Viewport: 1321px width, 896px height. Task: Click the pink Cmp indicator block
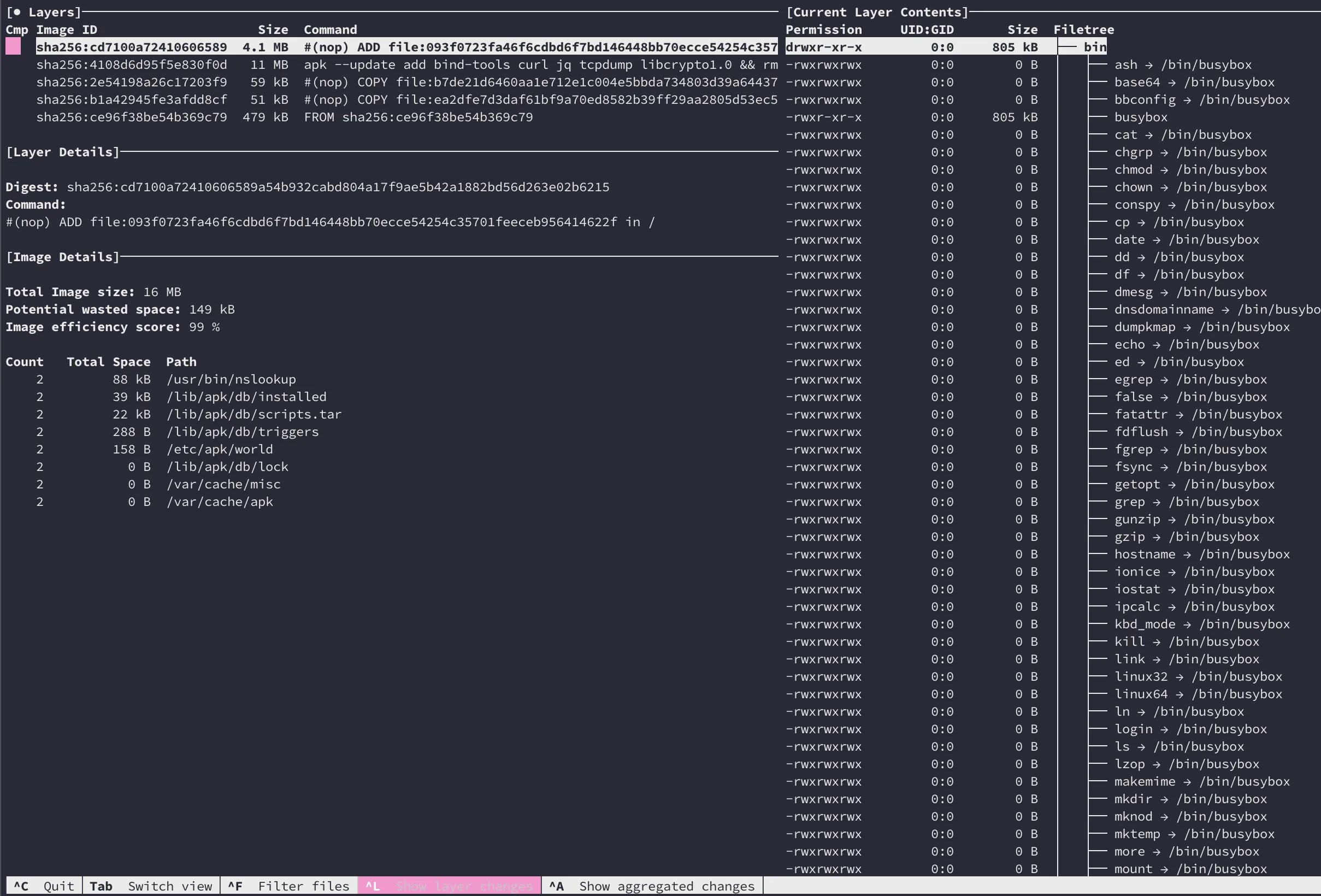[13, 46]
